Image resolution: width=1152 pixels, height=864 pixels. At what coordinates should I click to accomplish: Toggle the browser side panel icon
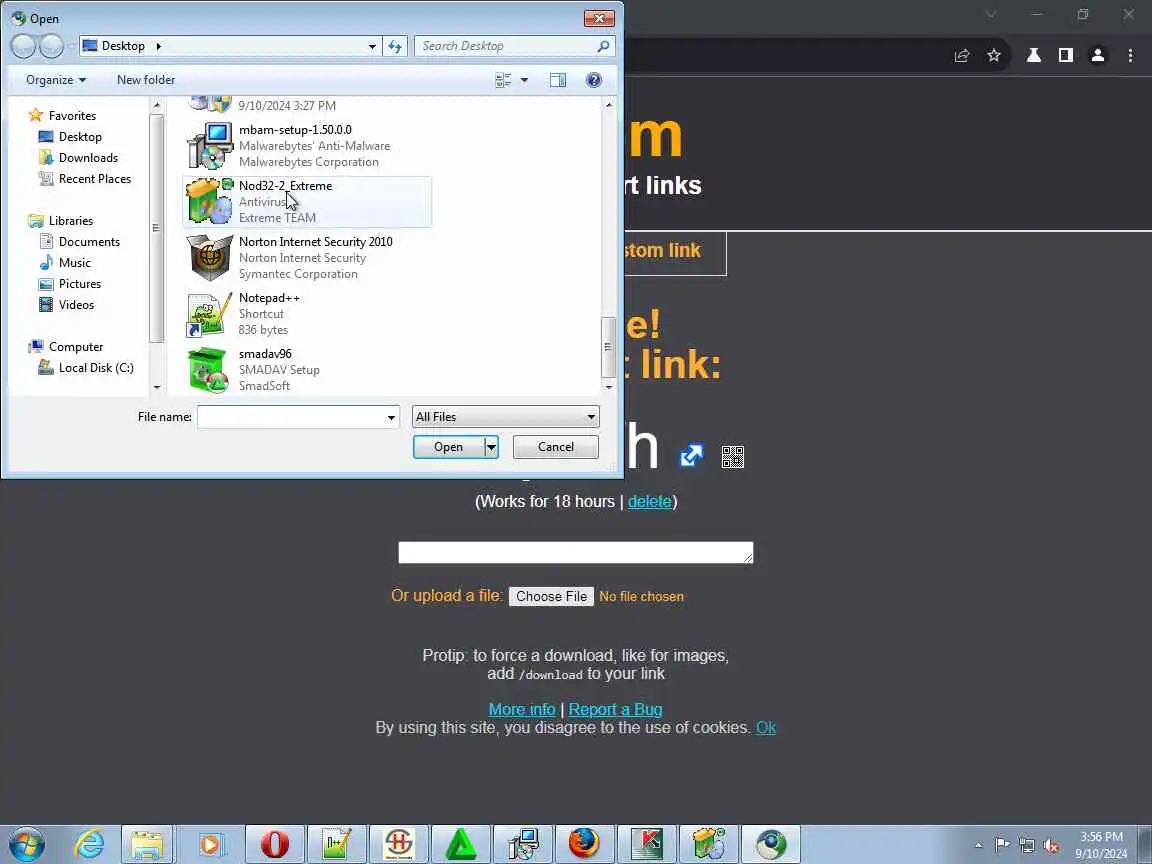tap(1065, 55)
